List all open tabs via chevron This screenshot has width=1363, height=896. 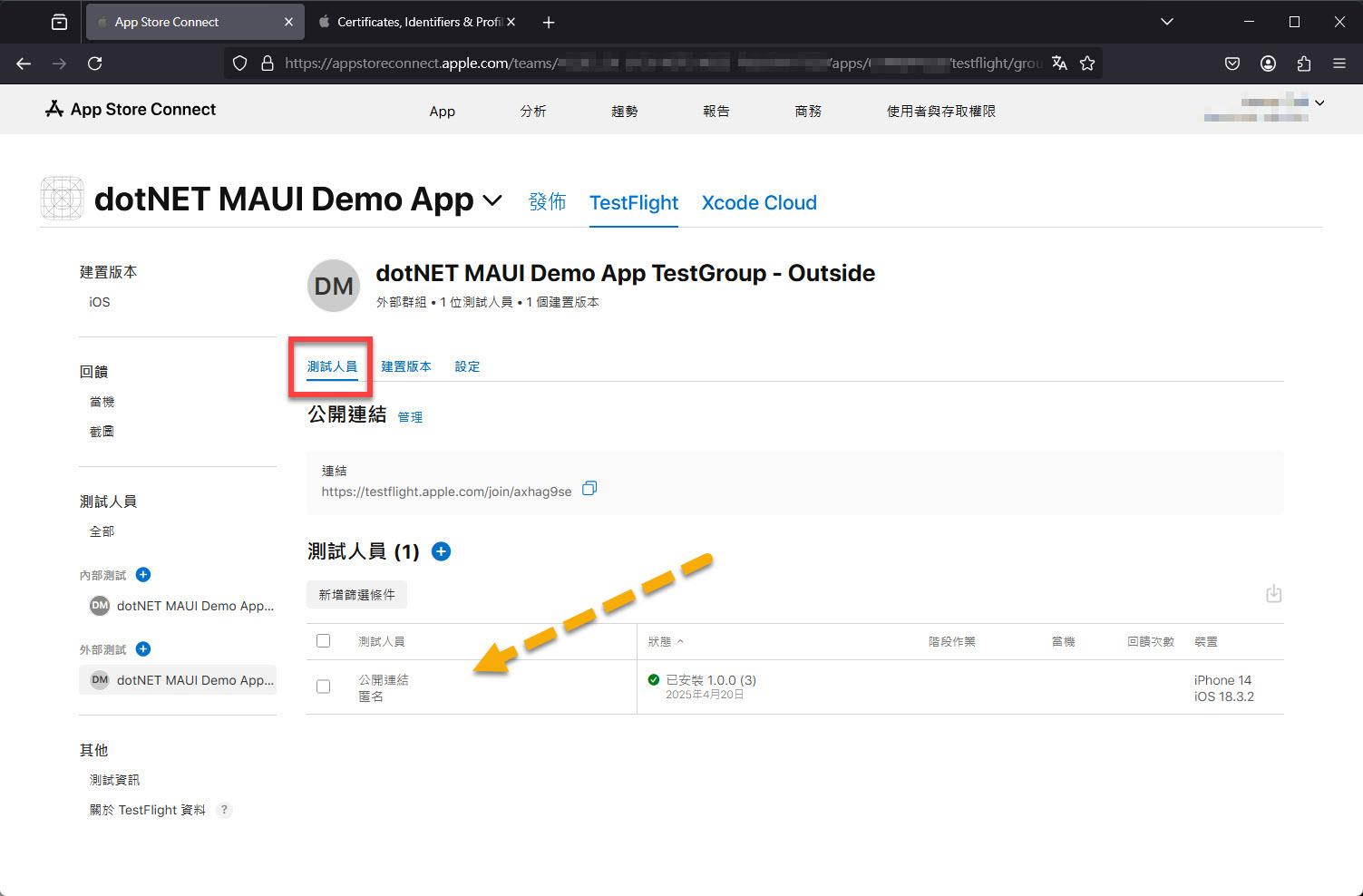click(x=1167, y=22)
